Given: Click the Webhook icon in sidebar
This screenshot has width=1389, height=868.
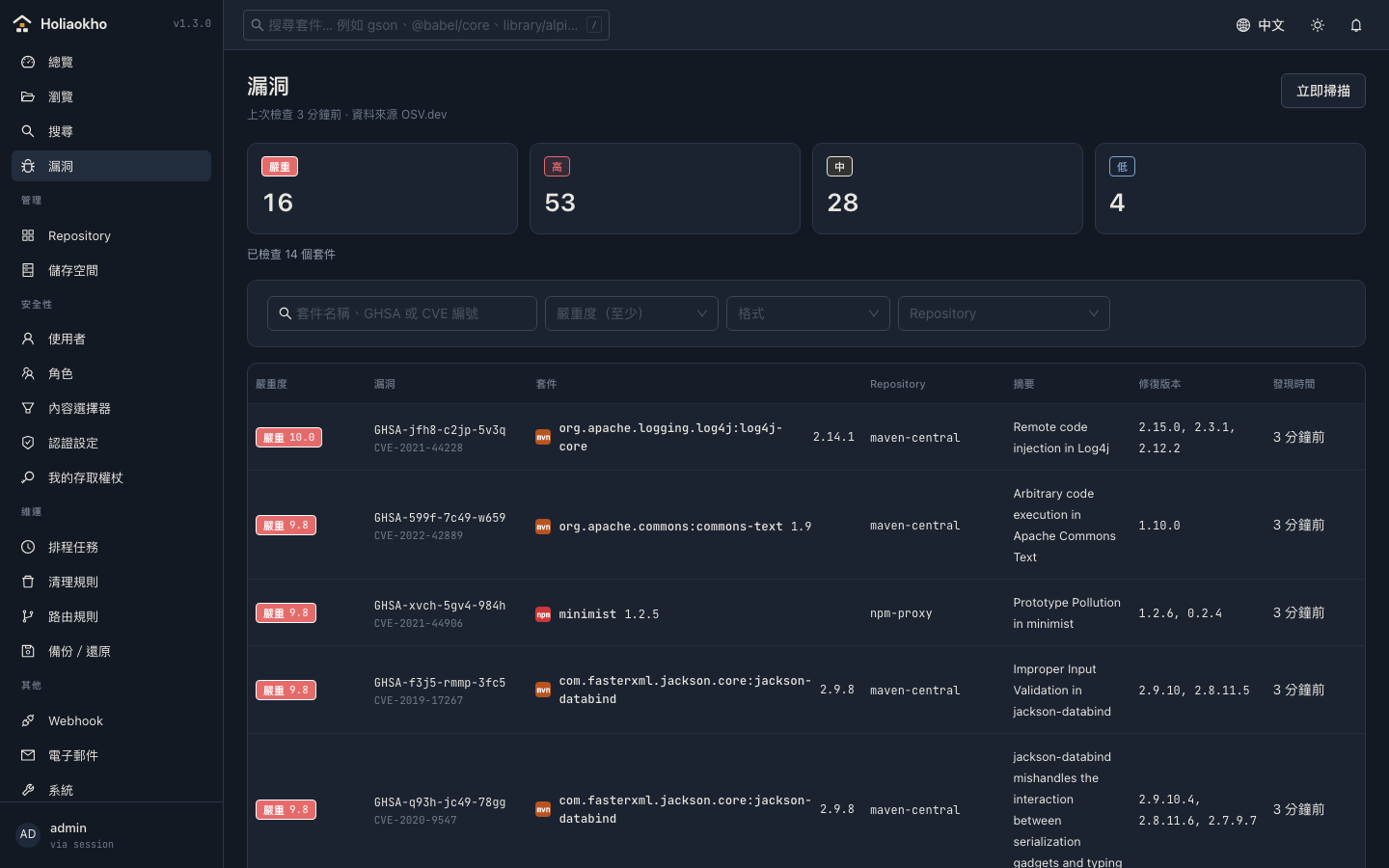Looking at the screenshot, I should 28,720.
